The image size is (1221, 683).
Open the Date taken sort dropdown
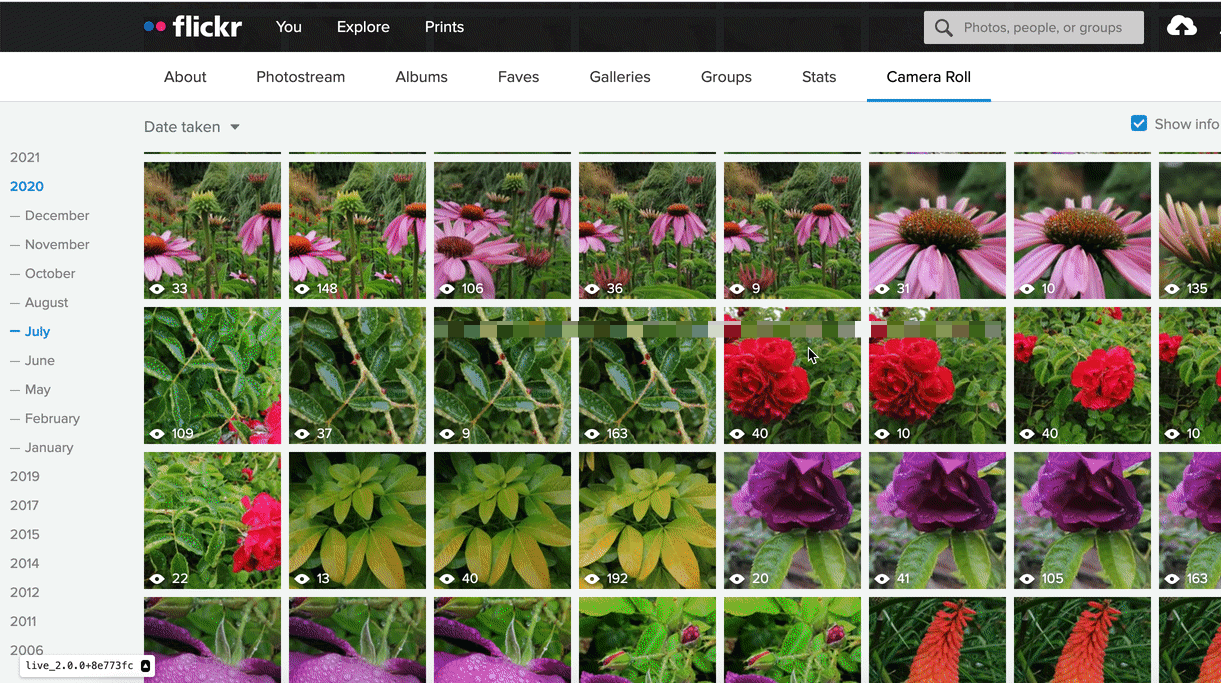pyautogui.click(x=192, y=127)
